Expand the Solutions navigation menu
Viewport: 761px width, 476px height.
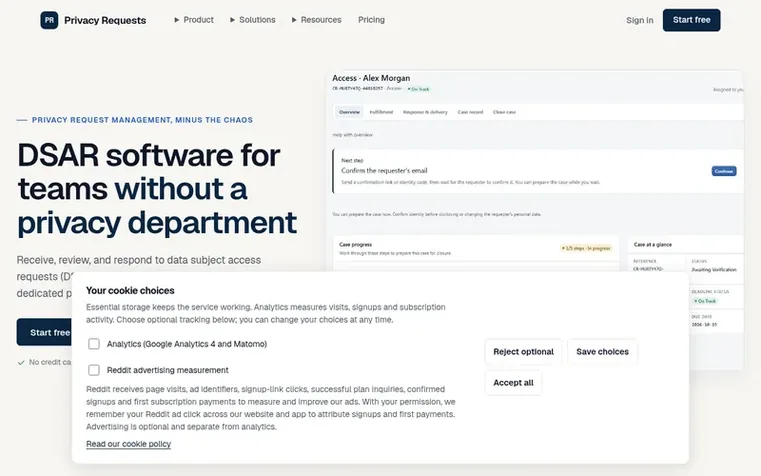click(x=253, y=20)
